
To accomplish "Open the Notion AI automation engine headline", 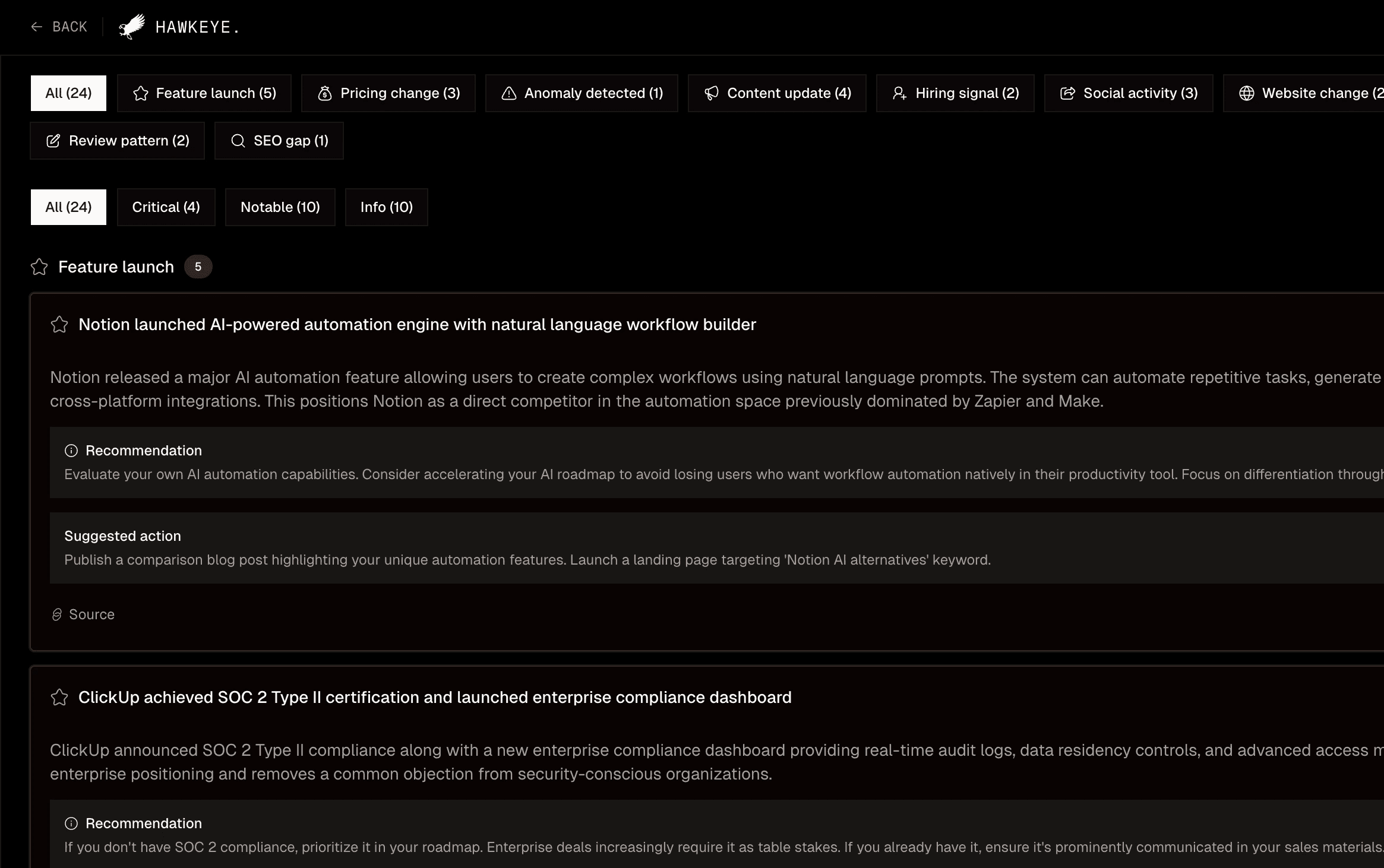I will pyautogui.click(x=417, y=325).
